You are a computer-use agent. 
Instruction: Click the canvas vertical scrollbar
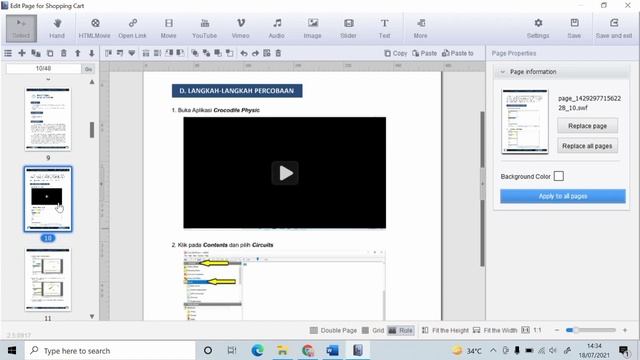[482, 189]
